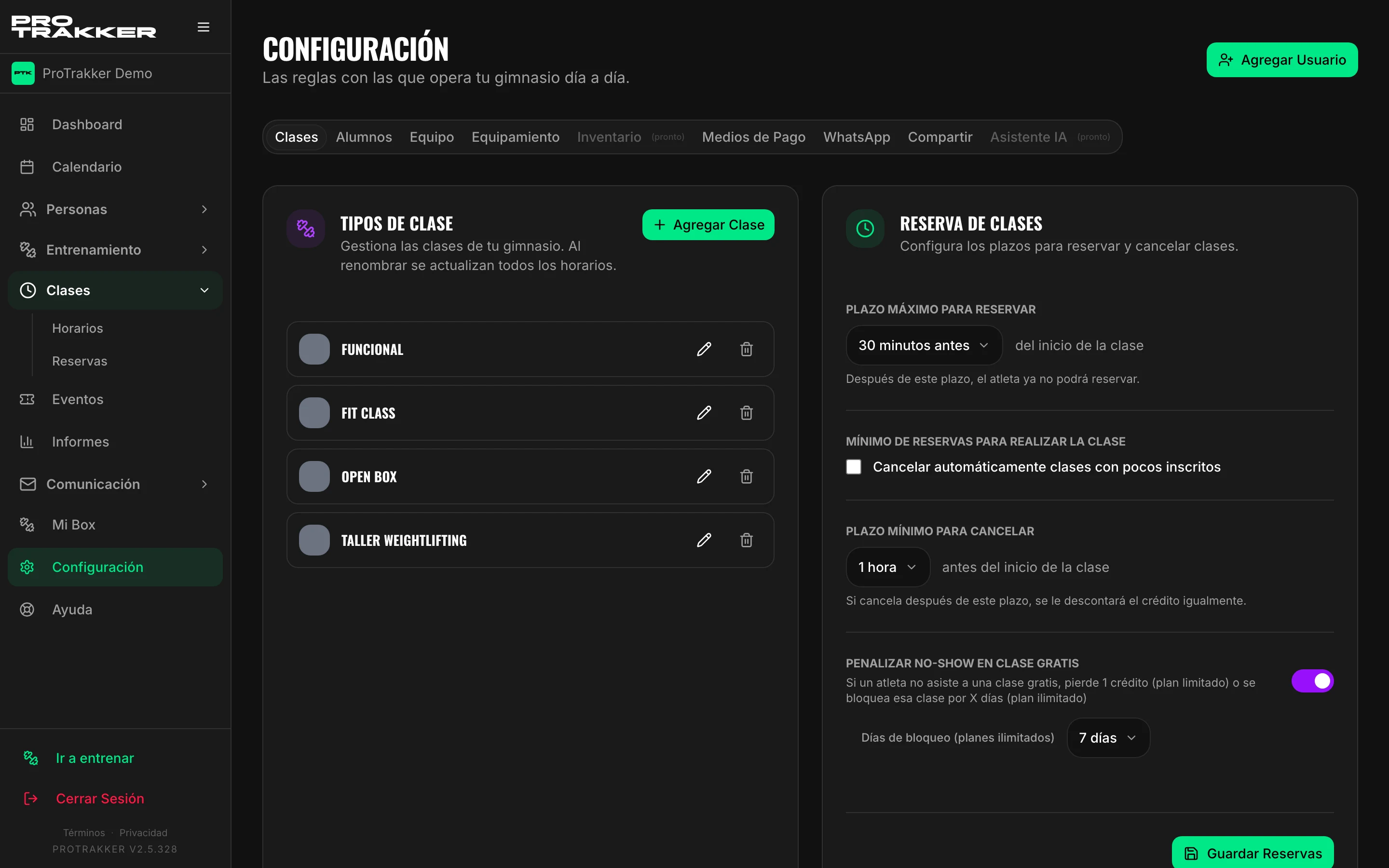Click the Ir a entrenar link
The image size is (1389, 868).
tap(95, 759)
